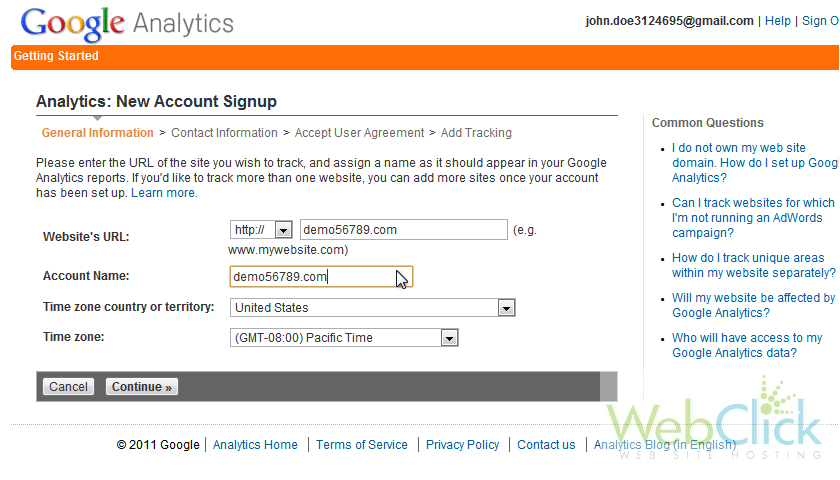The width and height of the screenshot is (840, 480).
Task: Open the http:// protocol dropdown
Action: point(261,230)
